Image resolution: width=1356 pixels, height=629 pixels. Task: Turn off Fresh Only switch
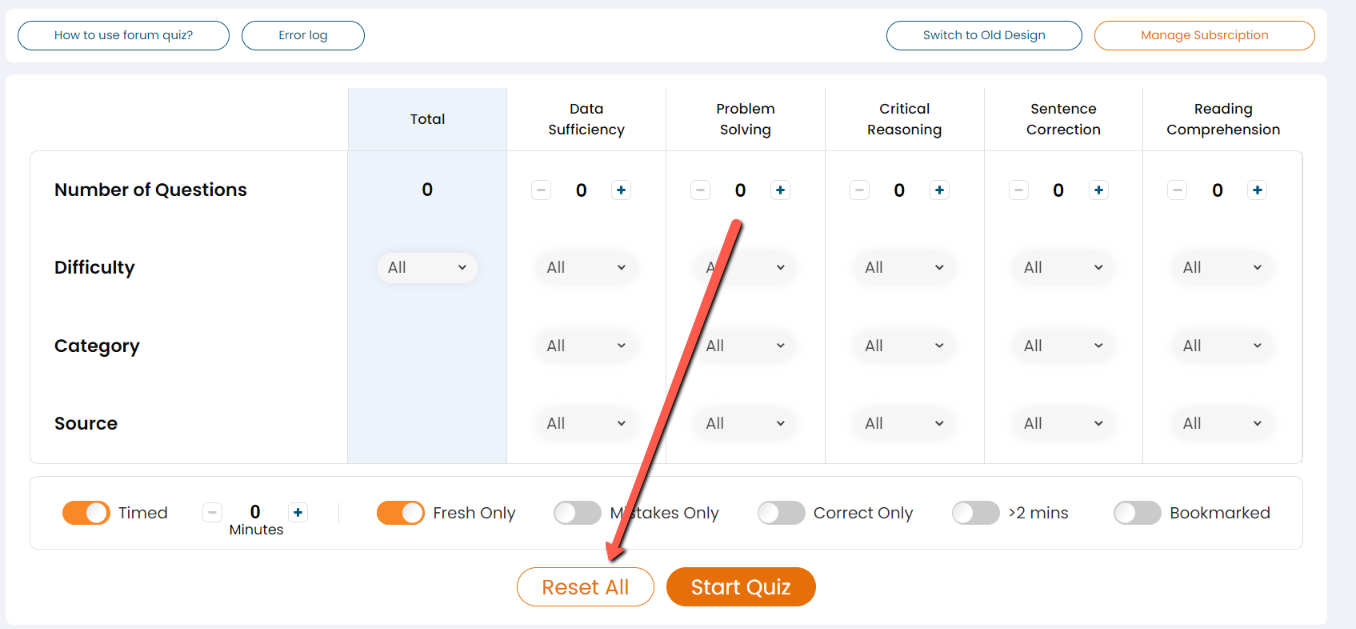(400, 513)
